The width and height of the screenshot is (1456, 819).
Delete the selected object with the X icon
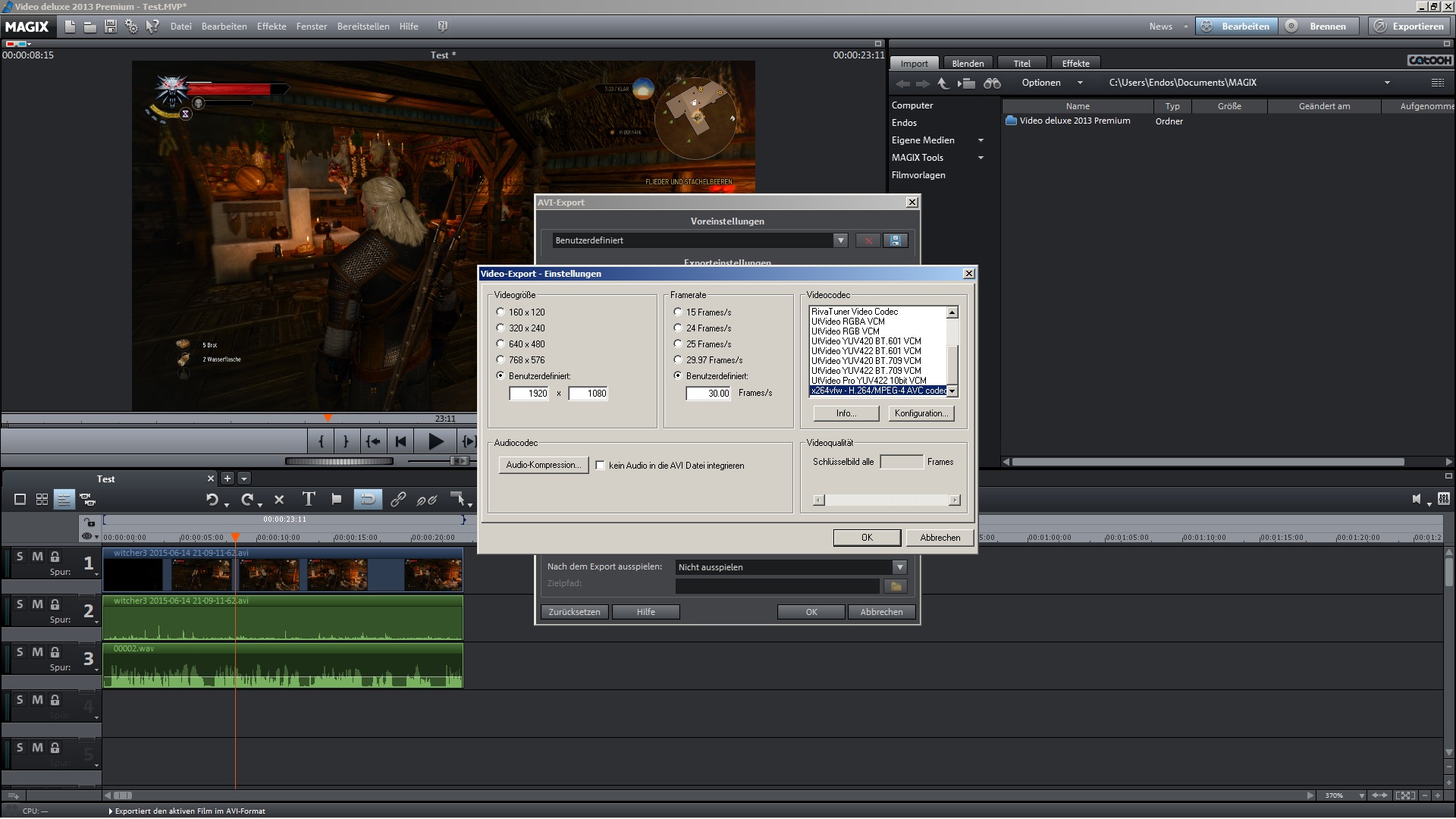point(279,500)
